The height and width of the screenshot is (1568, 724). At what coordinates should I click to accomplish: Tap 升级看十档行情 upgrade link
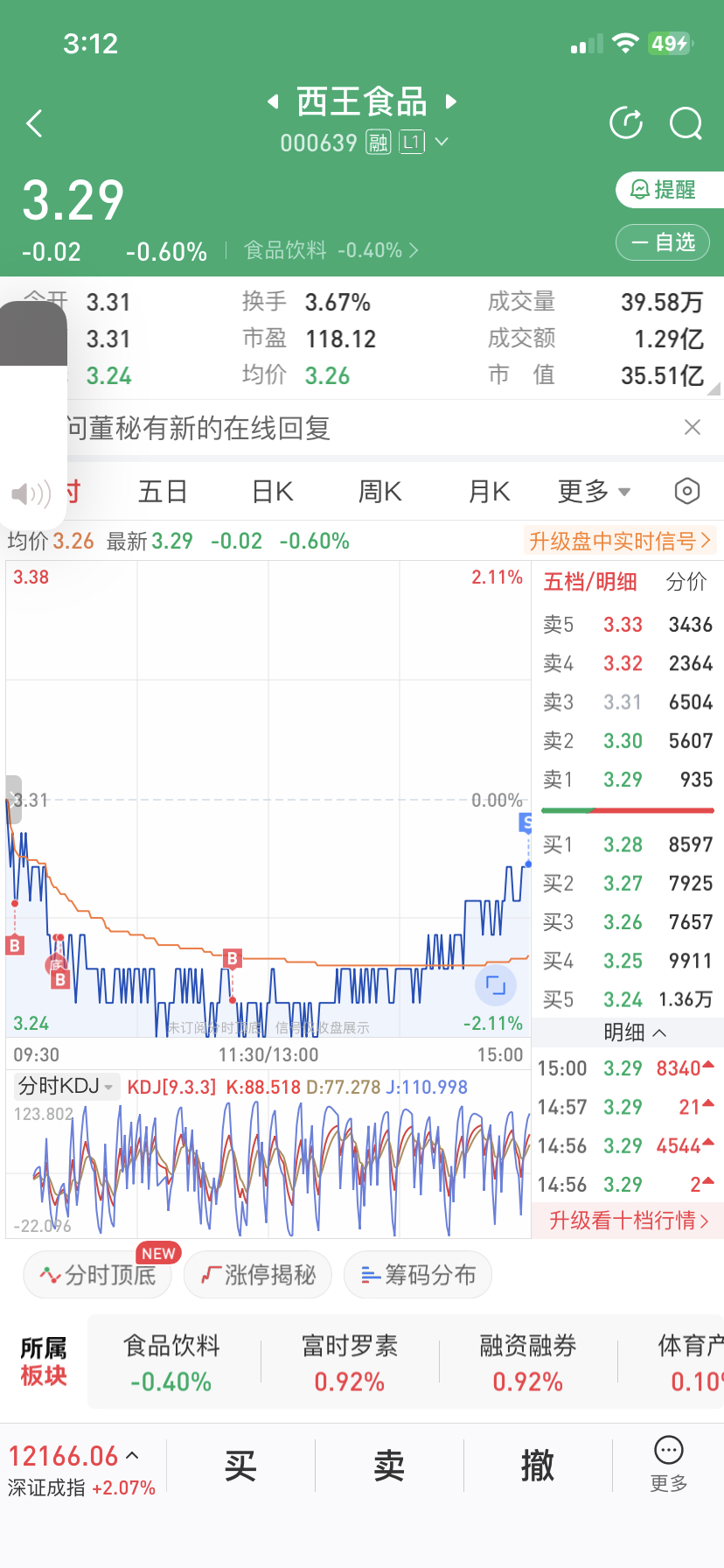click(628, 1221)
